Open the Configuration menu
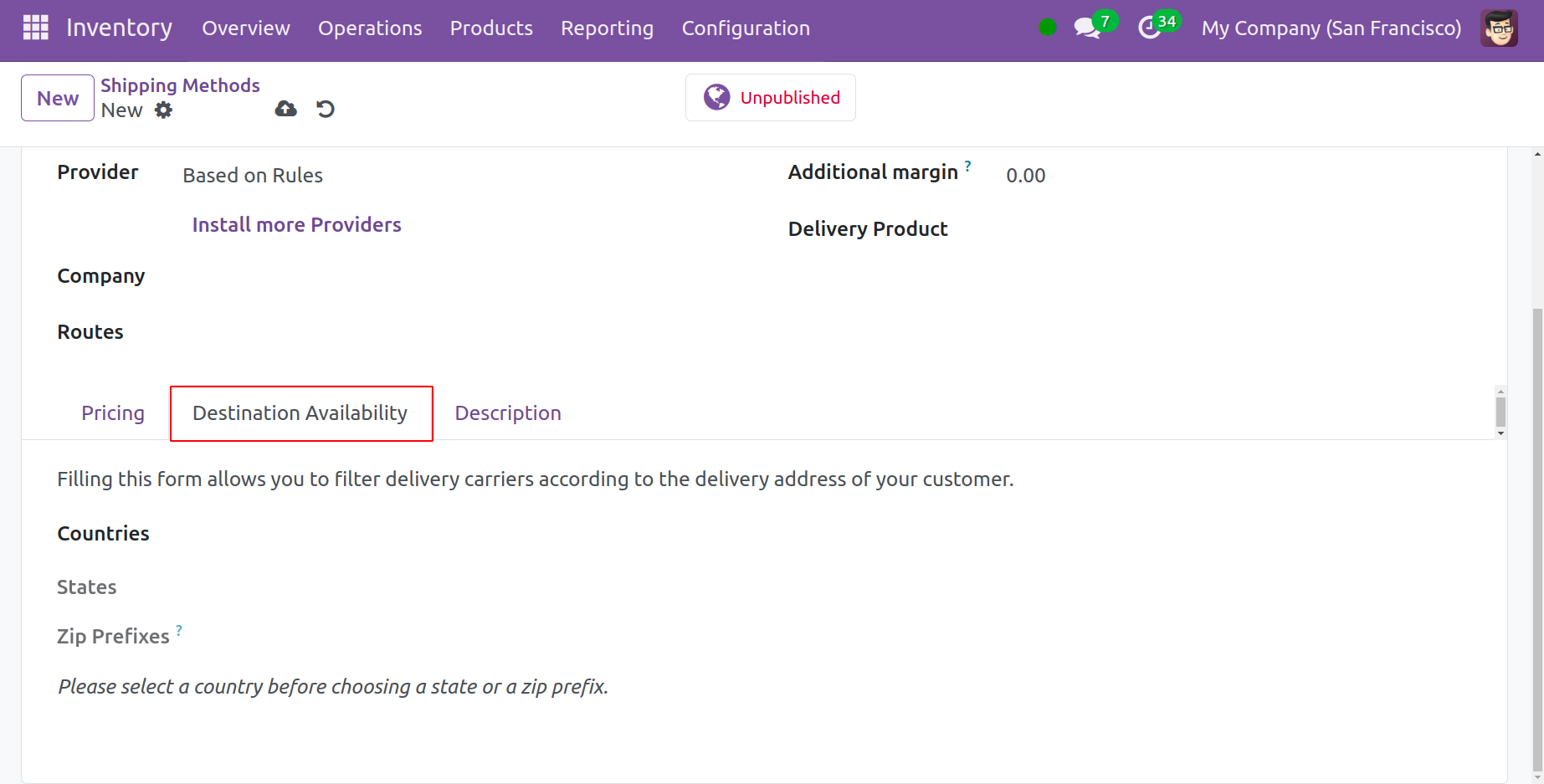1544x784 pixels. coord(745,28)
